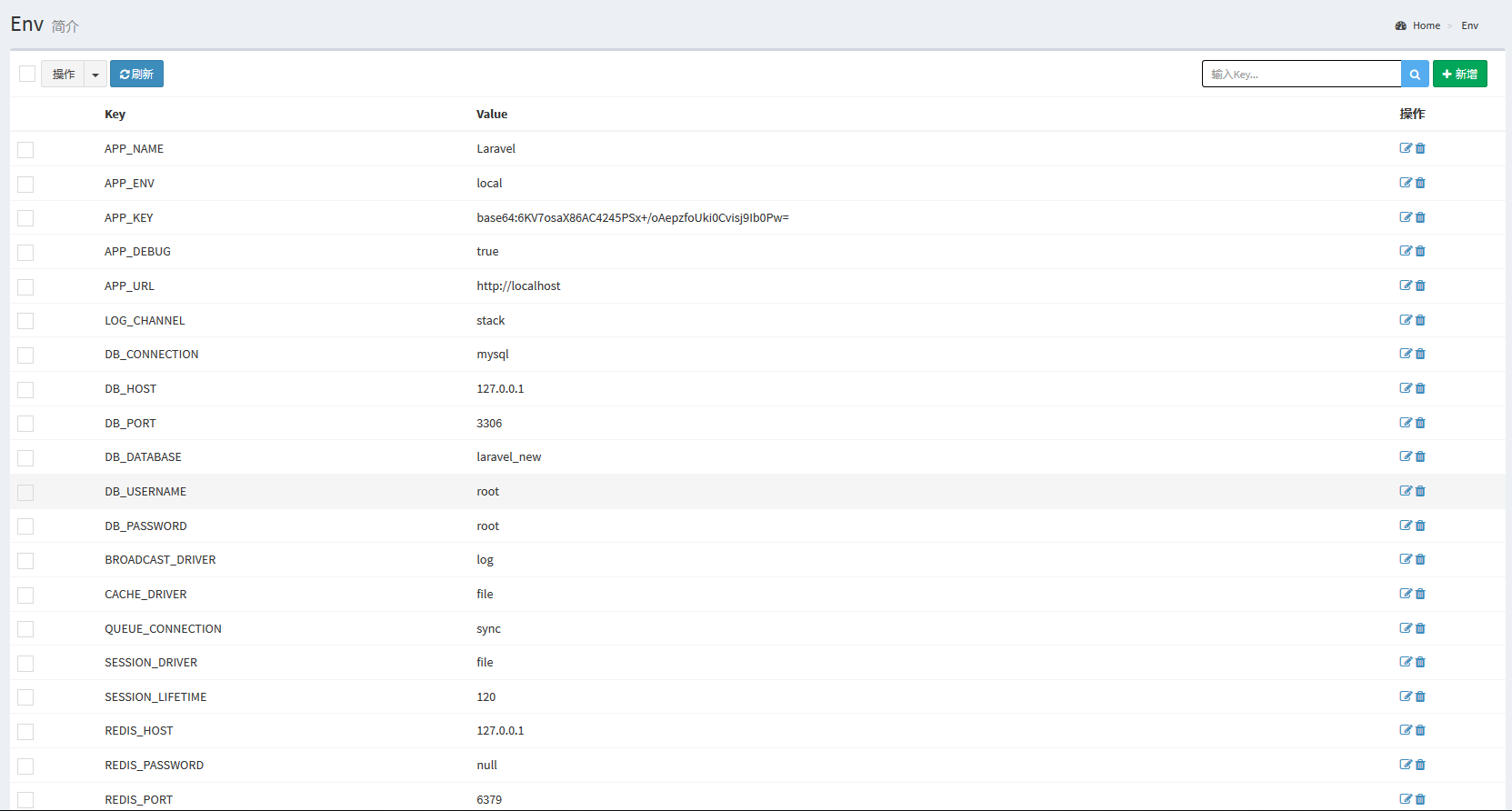Delete the REDIS_HOST entry
This screenshot has width=1512, height=811.
coord(1420,730)
